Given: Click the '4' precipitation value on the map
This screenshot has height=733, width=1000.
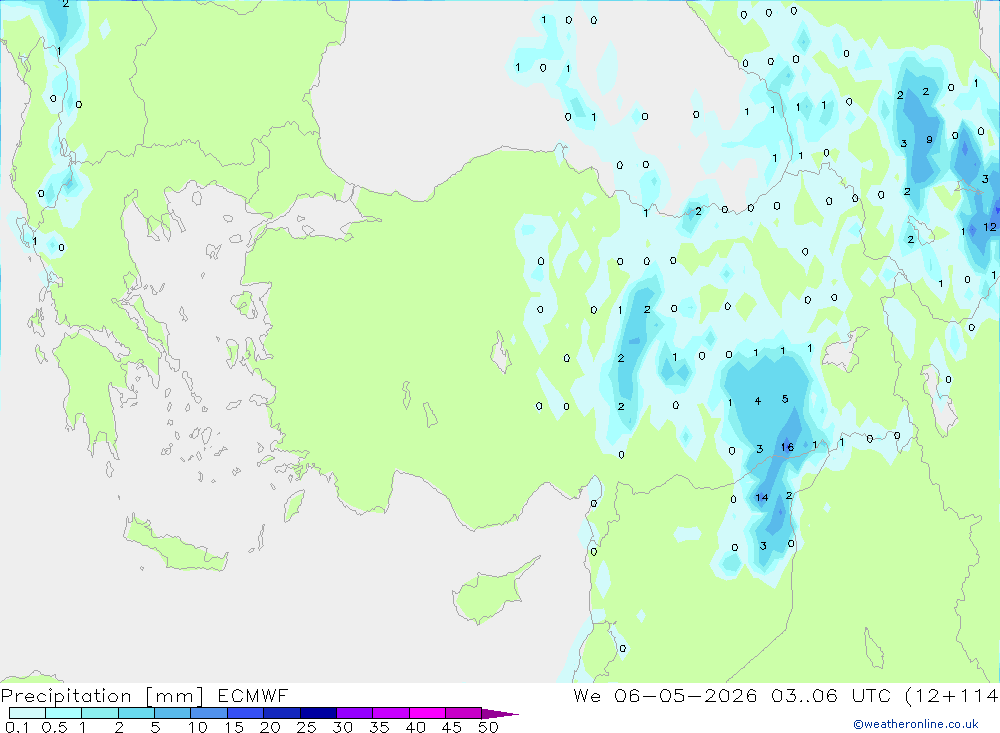Looking at the screenshot, I should [758, 401].
